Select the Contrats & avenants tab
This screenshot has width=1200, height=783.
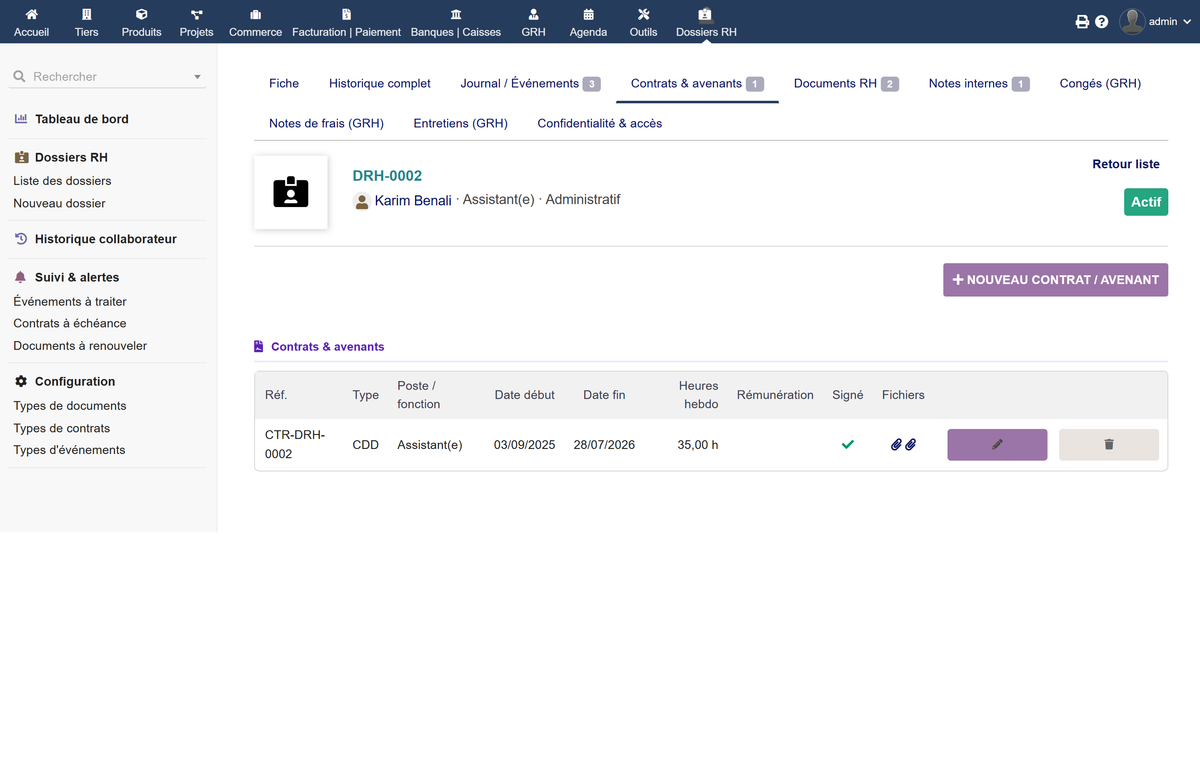[697, 83]
